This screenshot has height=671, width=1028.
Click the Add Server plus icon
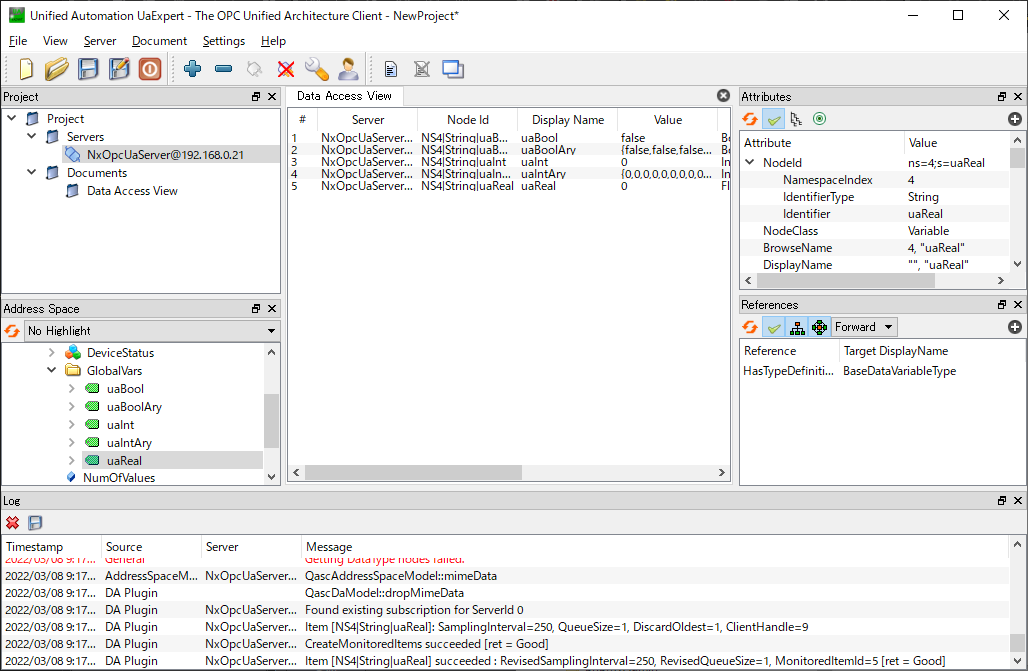[x=193, y=69]
